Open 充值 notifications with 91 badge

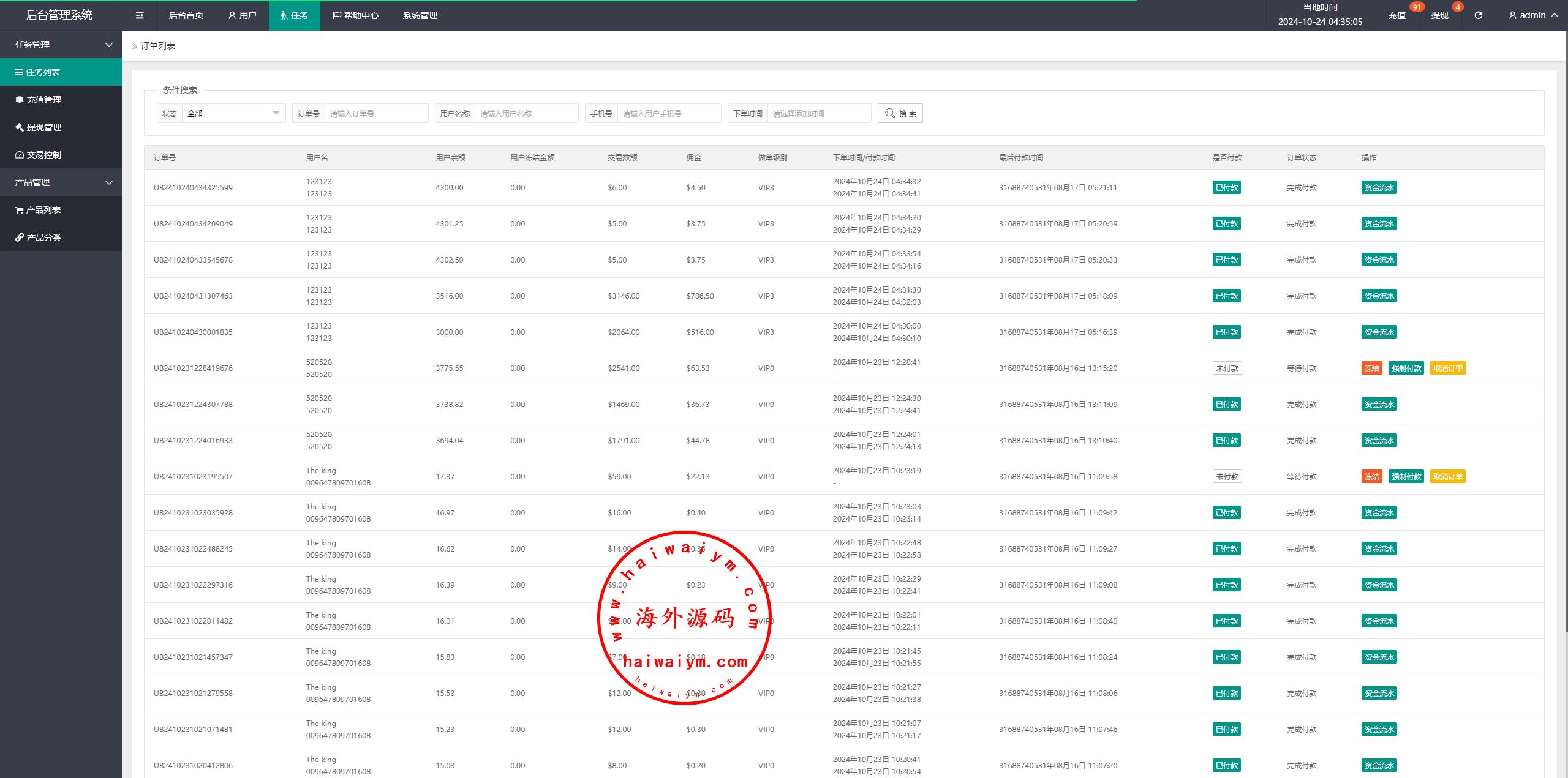(1397, 15)
